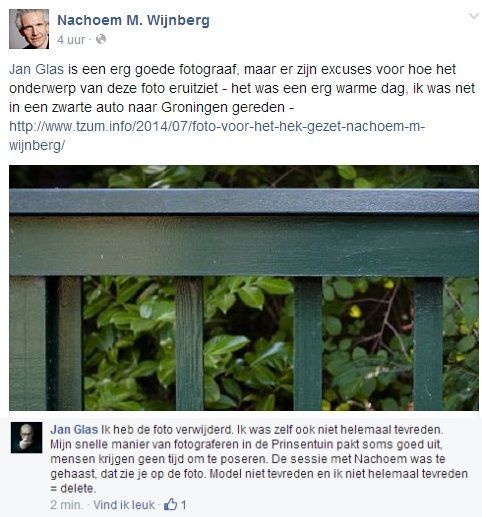Click the fence's top rail in the photo
The height and width of the screenshot is (517, 482).
[244, 201]
